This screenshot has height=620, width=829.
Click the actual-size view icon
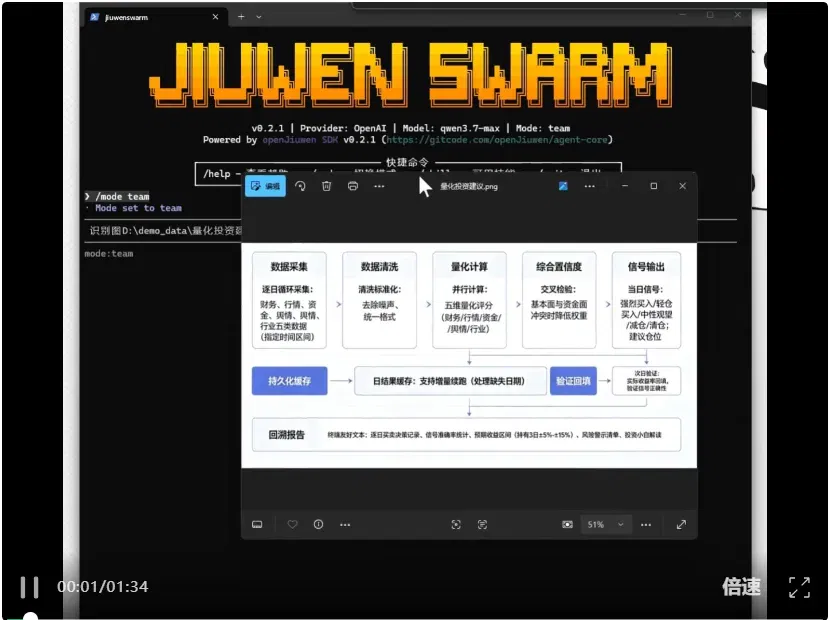(x=567, y=524)
